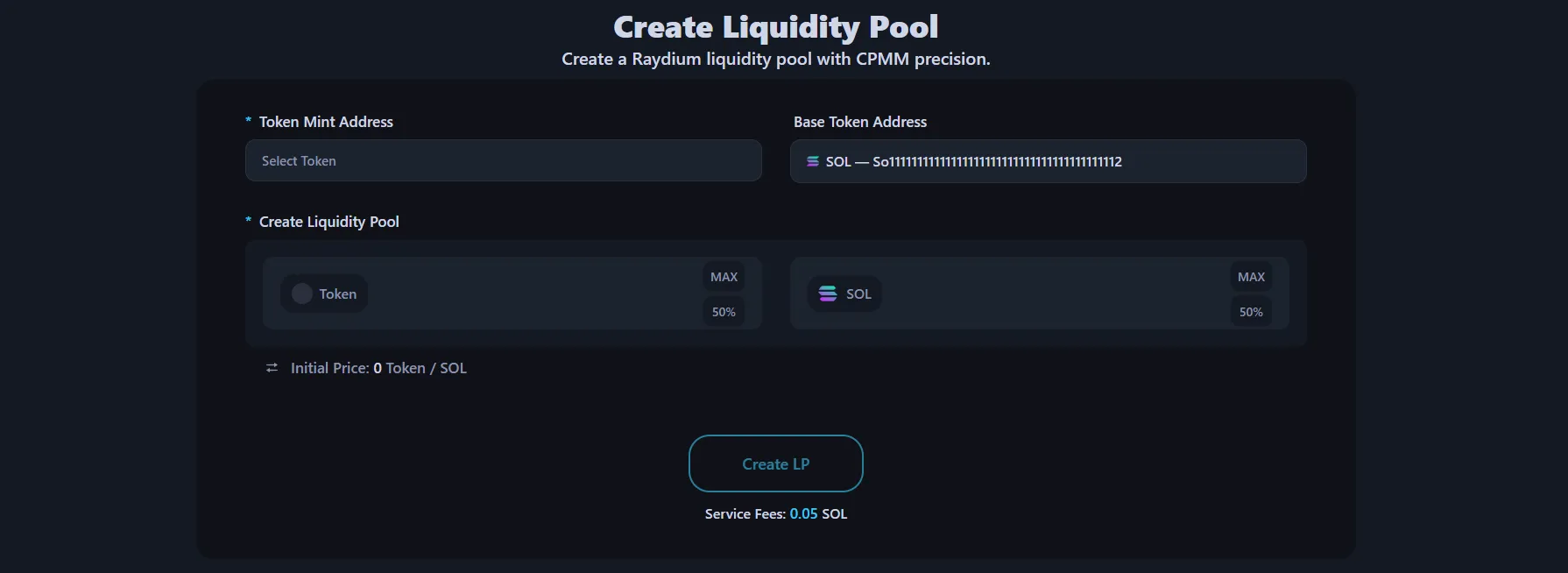Click the required asterisk beside Token Mint Address
The image size is (1568, 573).
(248, 122)
